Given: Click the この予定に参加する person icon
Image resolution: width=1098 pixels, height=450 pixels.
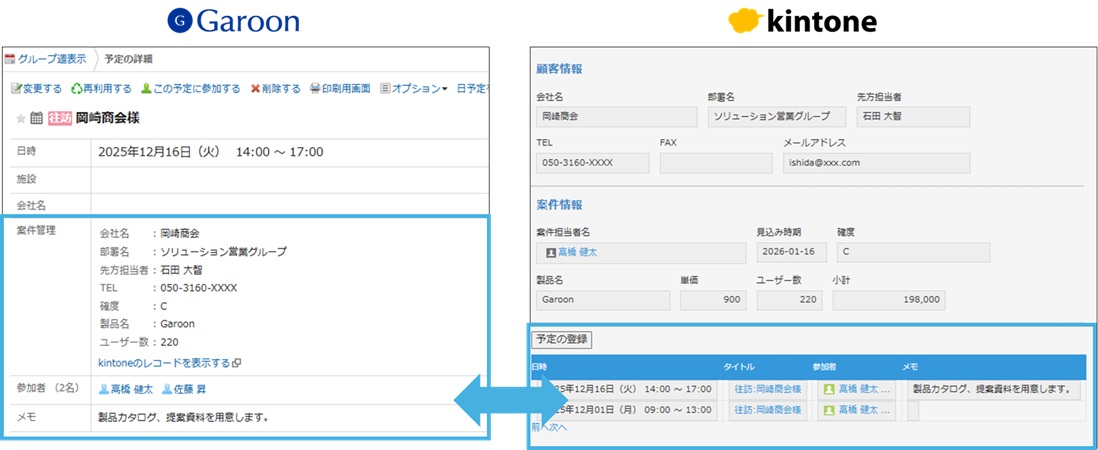Looking at the screenshot, I should coord(146,89).
